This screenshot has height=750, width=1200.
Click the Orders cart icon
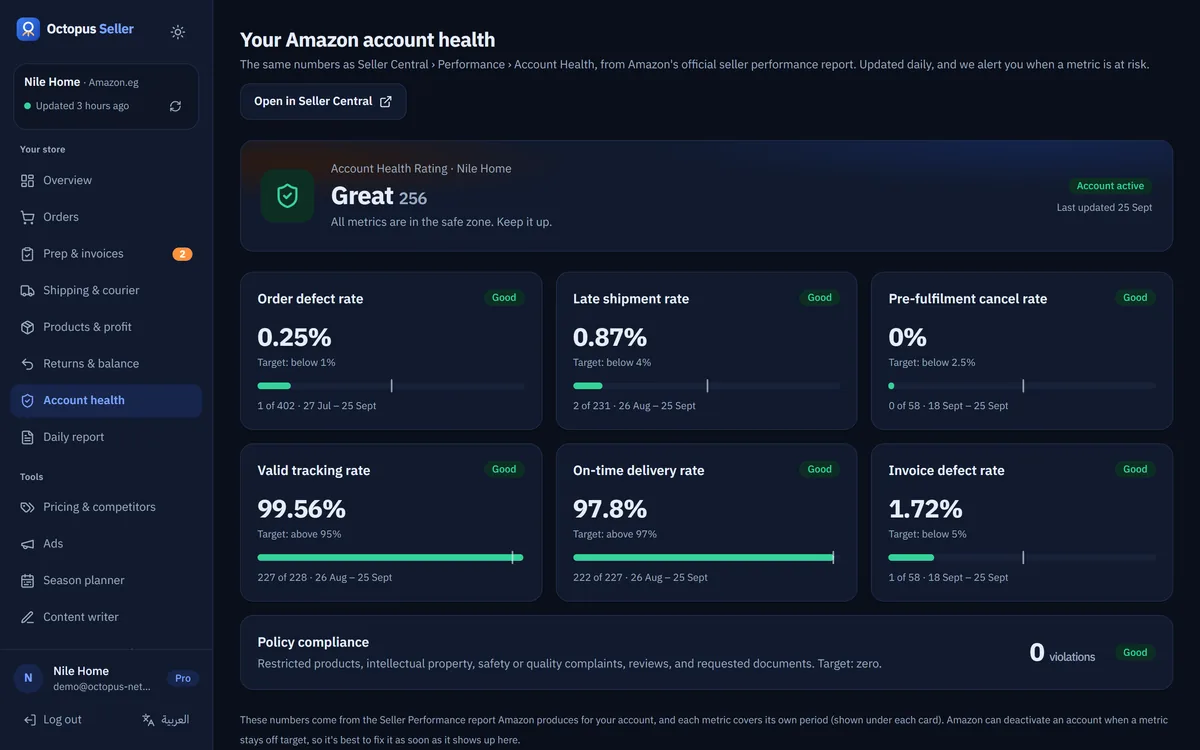(x=27, y=217)
